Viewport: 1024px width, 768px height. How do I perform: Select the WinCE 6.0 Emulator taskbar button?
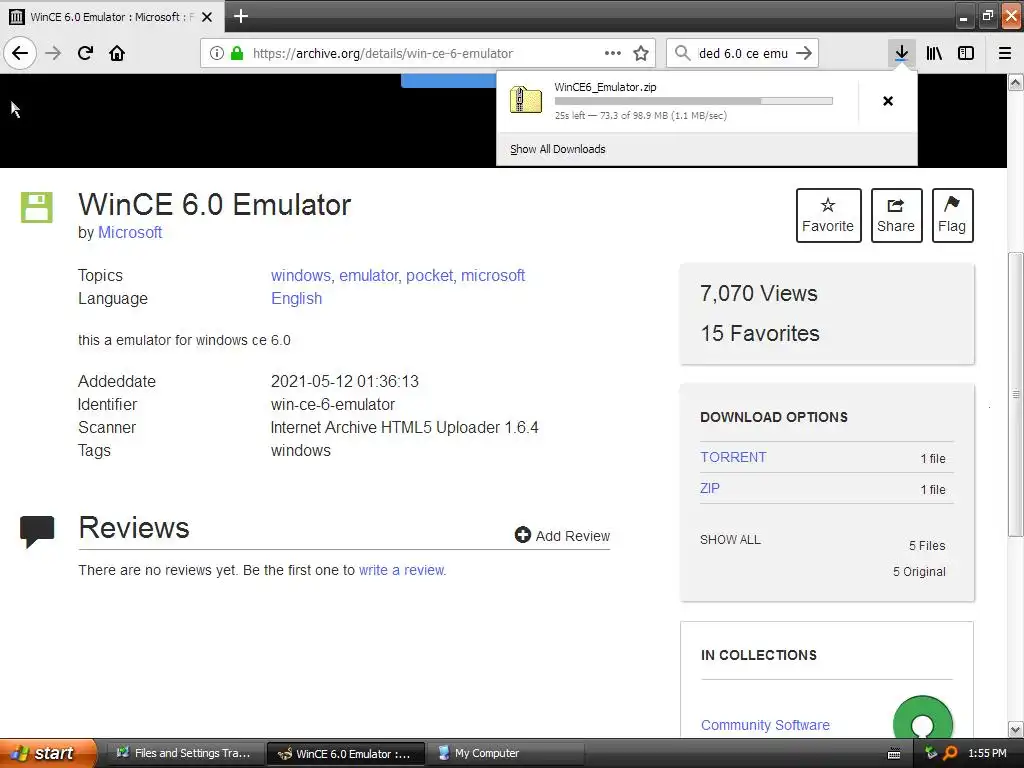pos(346,753)
